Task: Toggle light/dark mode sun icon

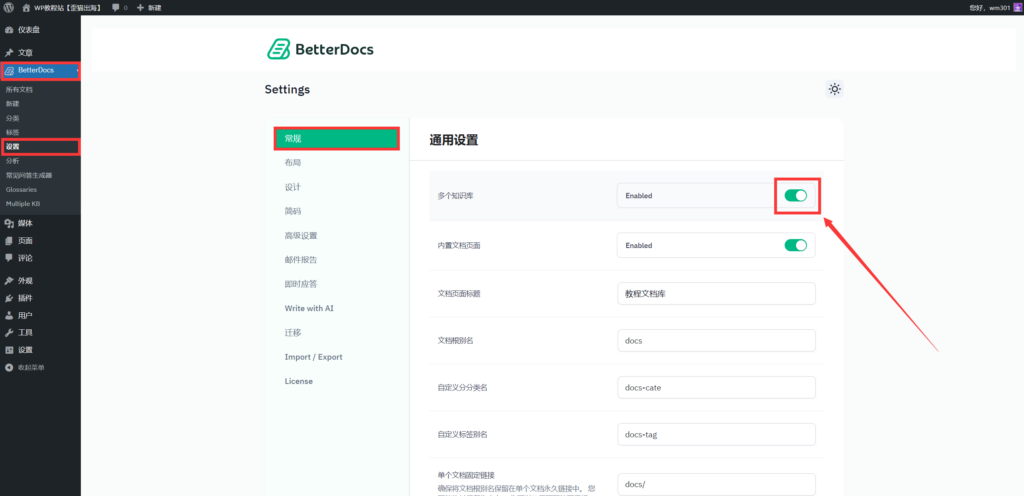Action: [x=834, y=89]
